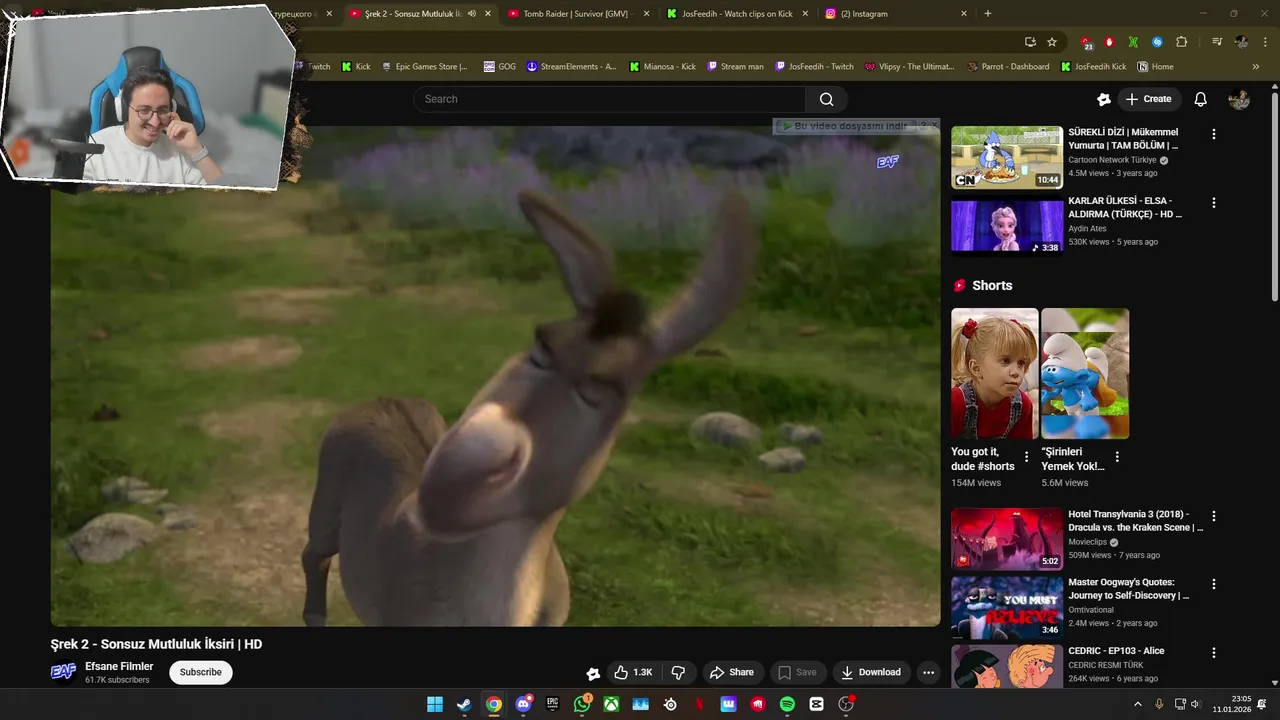Open options for KARLAR ÜLKESİ video

pyautogui.click(x=1214, y=202)
